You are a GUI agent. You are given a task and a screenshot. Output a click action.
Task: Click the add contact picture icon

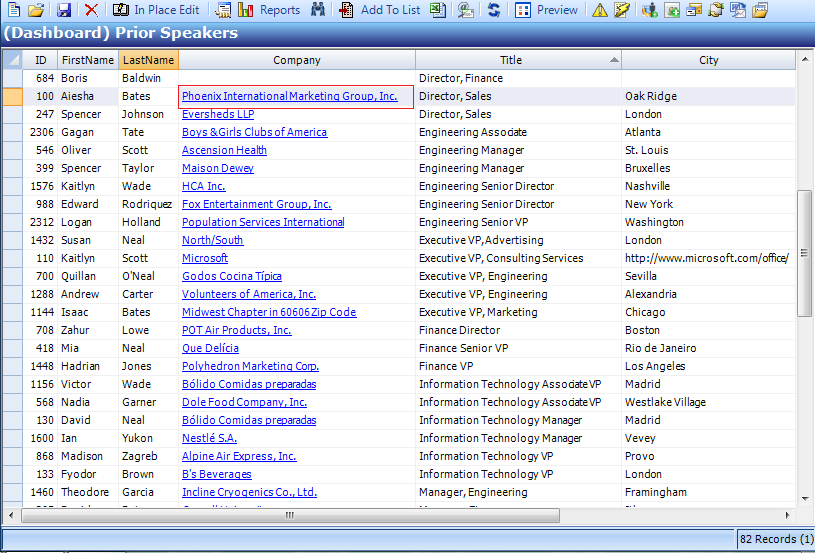click(x=672, y=9)
